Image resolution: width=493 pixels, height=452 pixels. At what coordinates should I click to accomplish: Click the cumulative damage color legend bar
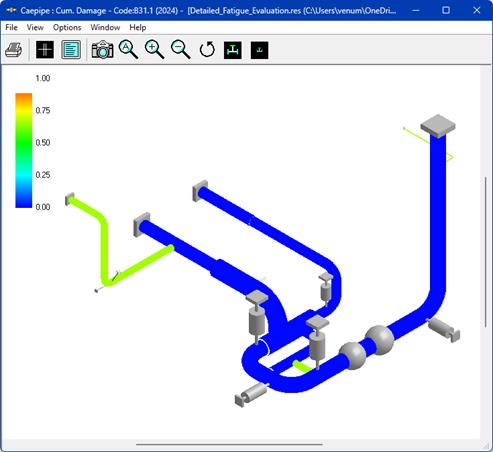point(24,150)
